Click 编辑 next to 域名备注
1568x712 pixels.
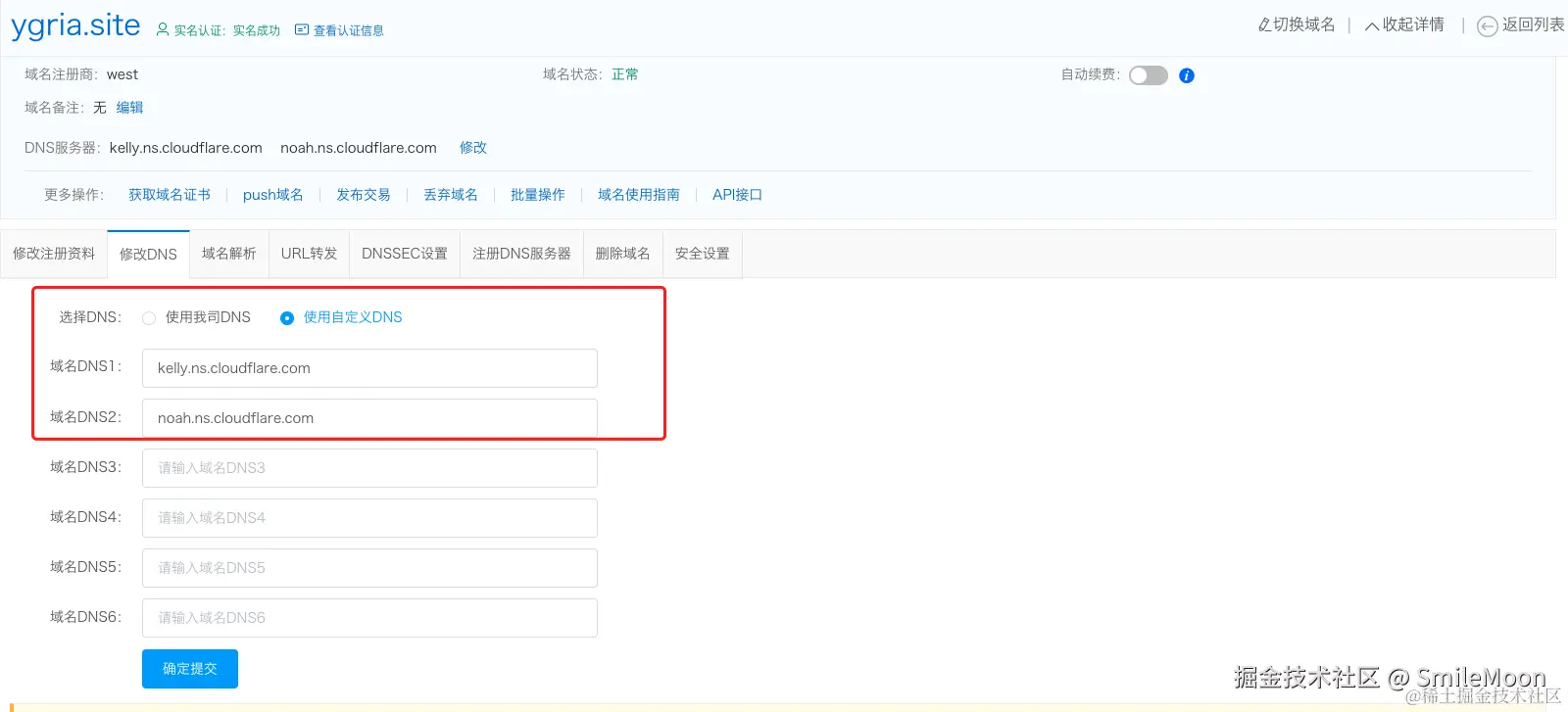(x=129, y=108)
